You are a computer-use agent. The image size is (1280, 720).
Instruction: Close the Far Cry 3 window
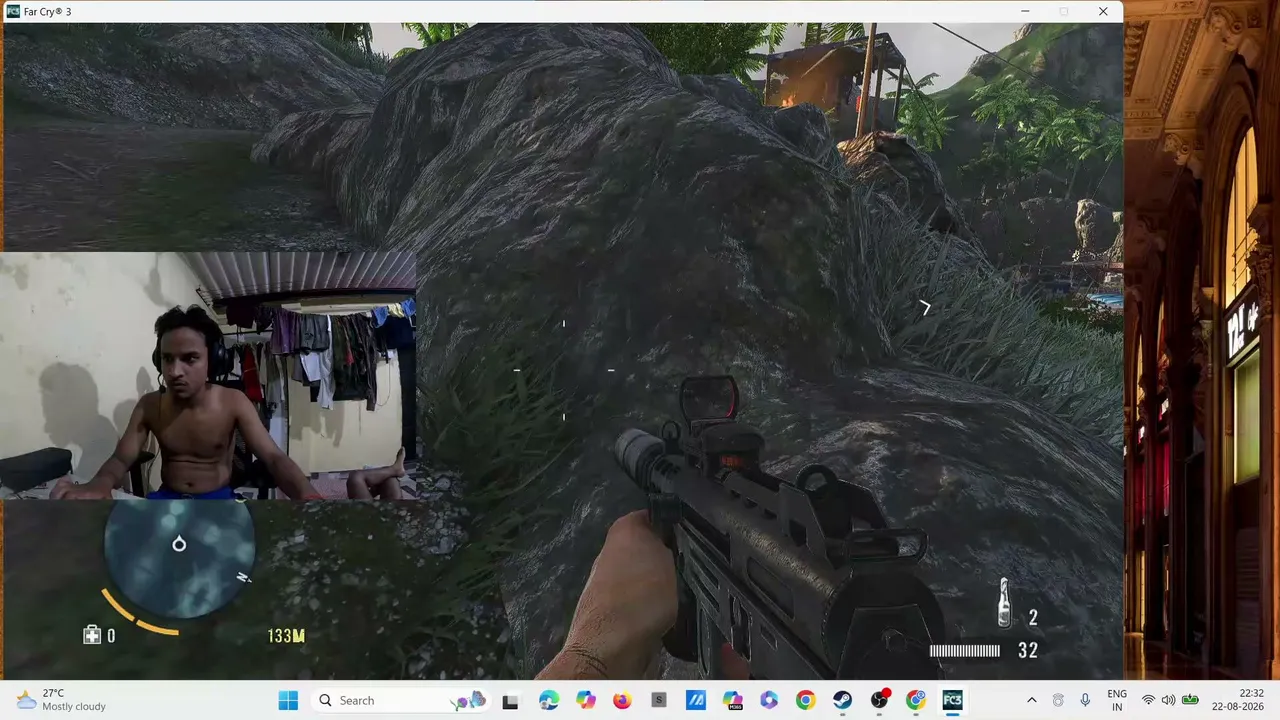pyautogui.click(x=1103, y=11)
